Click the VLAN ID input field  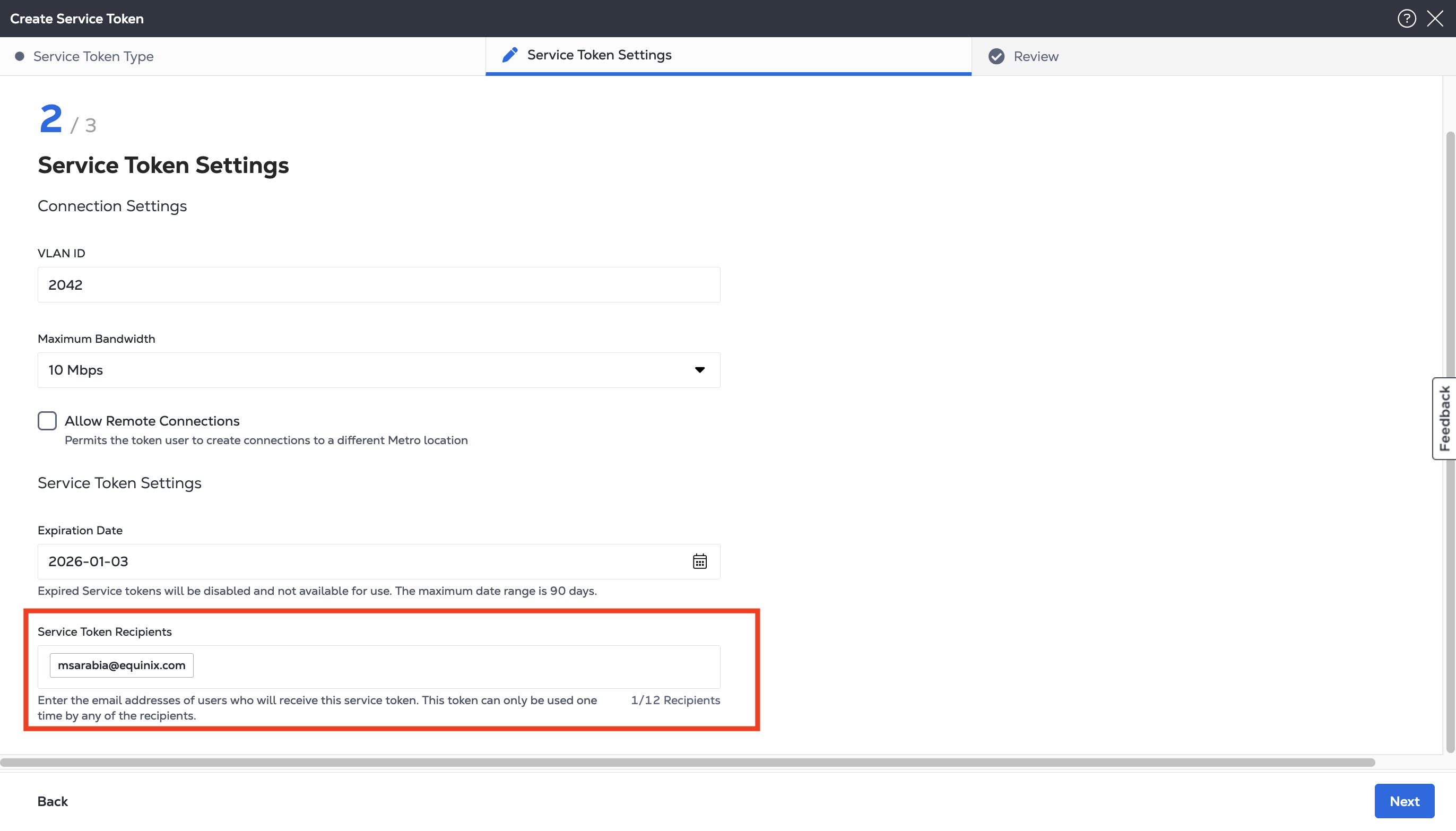[379, 285]
